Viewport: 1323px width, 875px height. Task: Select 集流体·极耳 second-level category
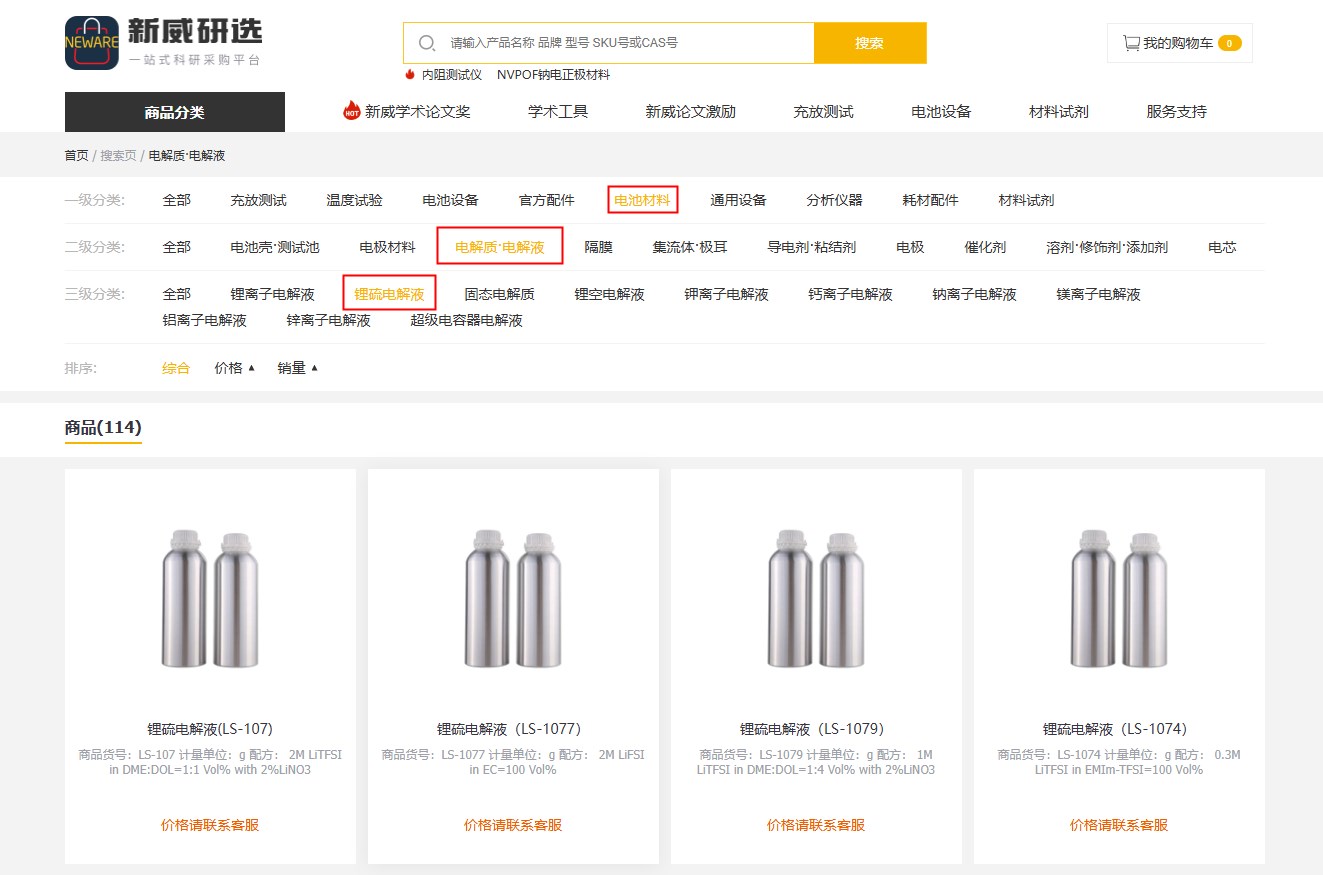point(690,247)
